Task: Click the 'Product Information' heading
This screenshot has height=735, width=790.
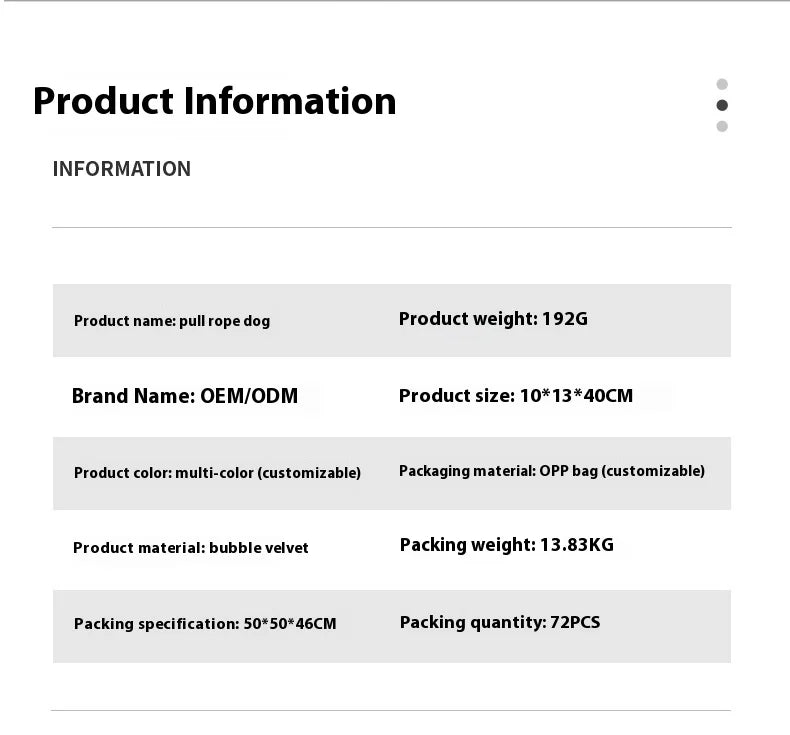Action: [214, 101]
